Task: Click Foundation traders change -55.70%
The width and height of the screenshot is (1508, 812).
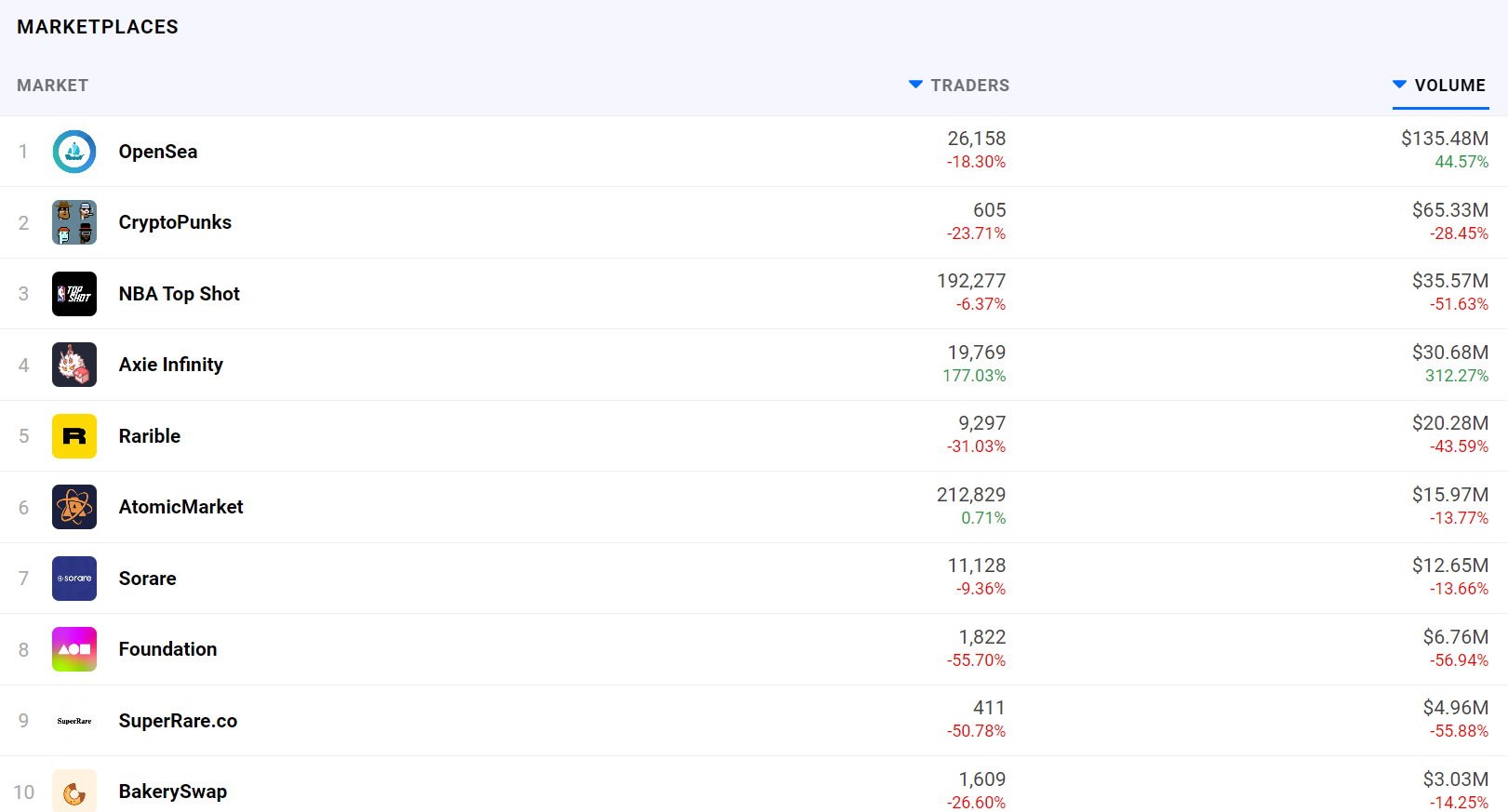Action: (x=976, y=660)
